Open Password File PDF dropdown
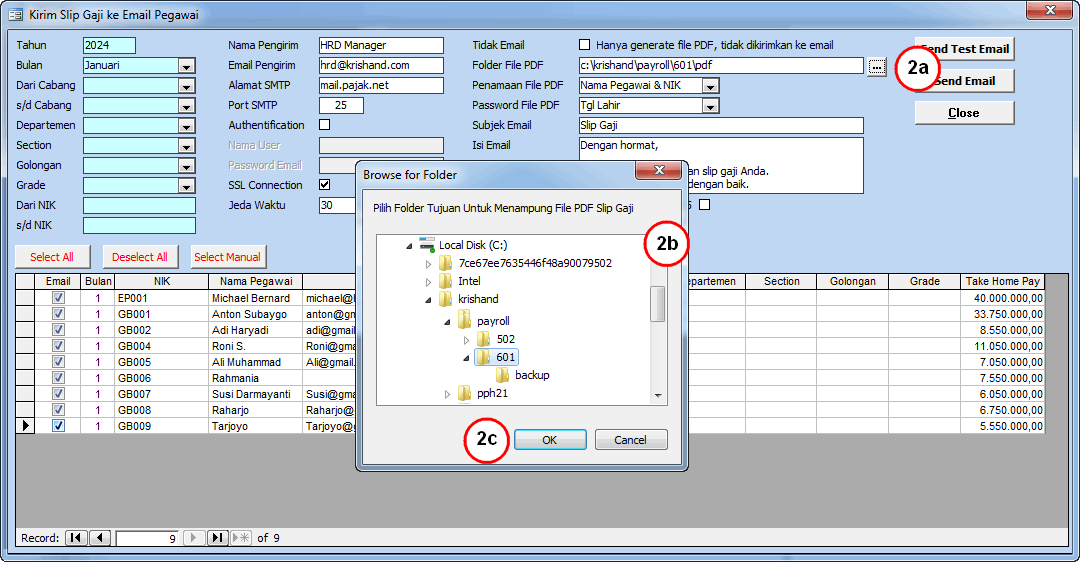 (710, 106)
